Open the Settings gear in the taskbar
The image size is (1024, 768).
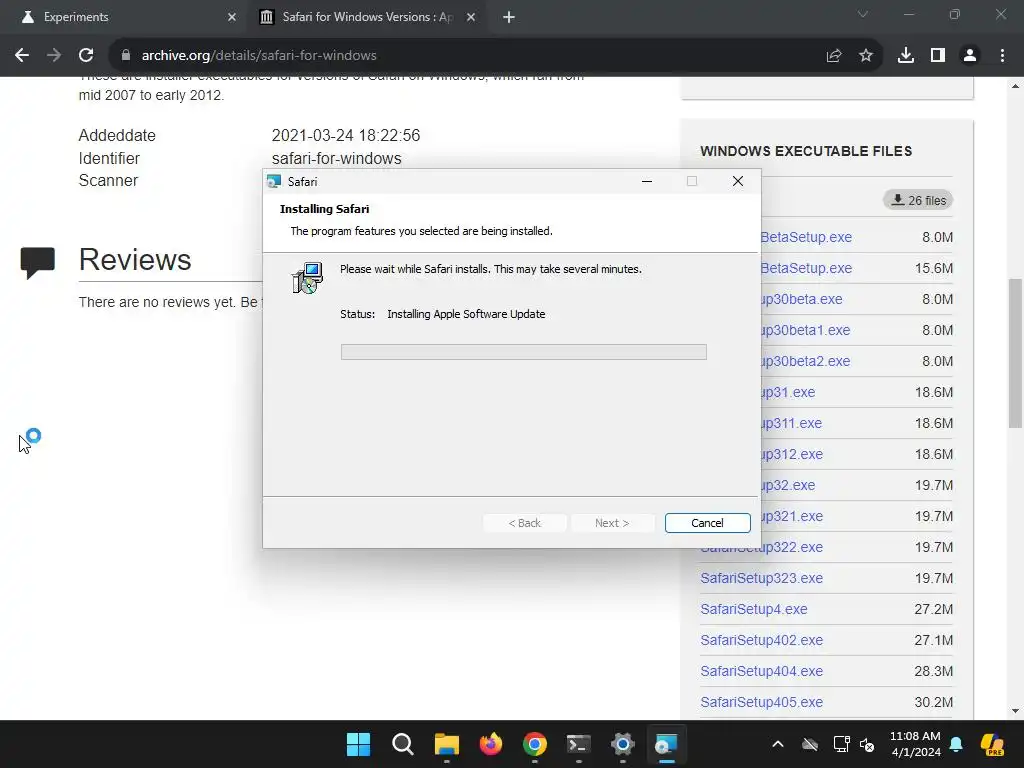pyautogui.click(x=622, y=744)
